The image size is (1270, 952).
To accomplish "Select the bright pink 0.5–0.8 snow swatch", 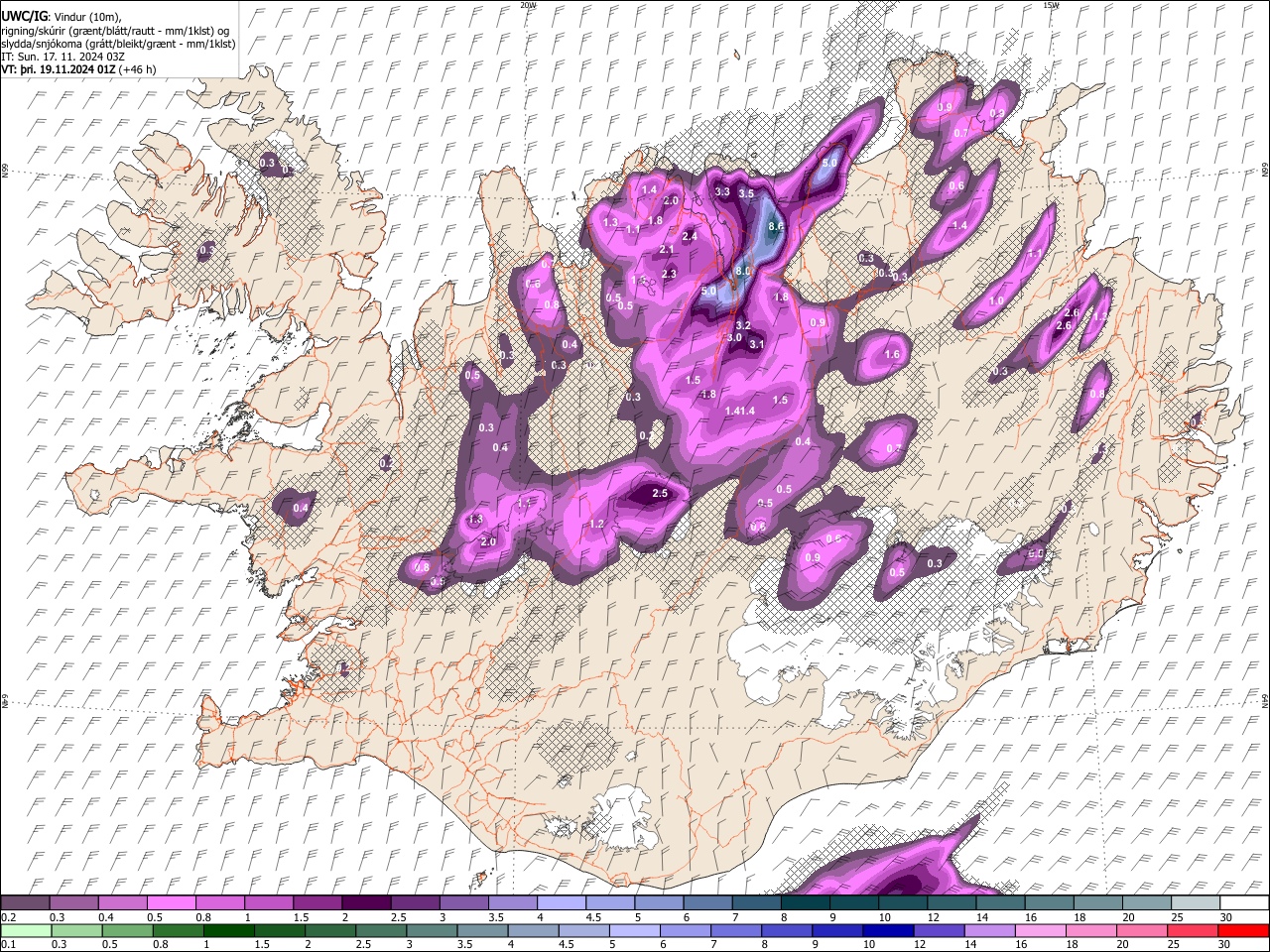I will click(171, 902).
